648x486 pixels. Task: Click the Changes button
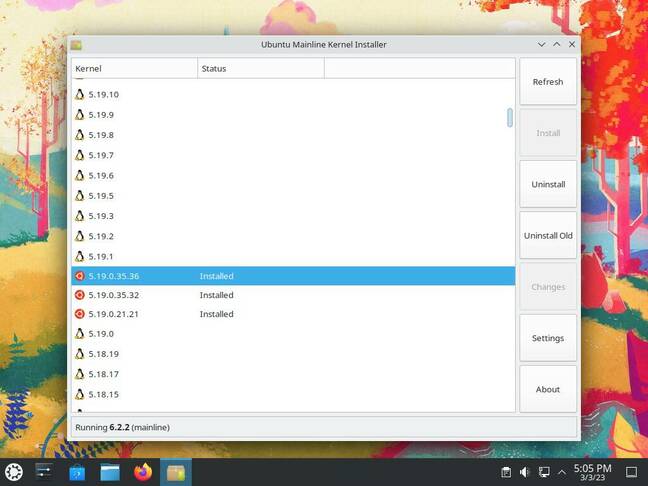tap(548, 287)
